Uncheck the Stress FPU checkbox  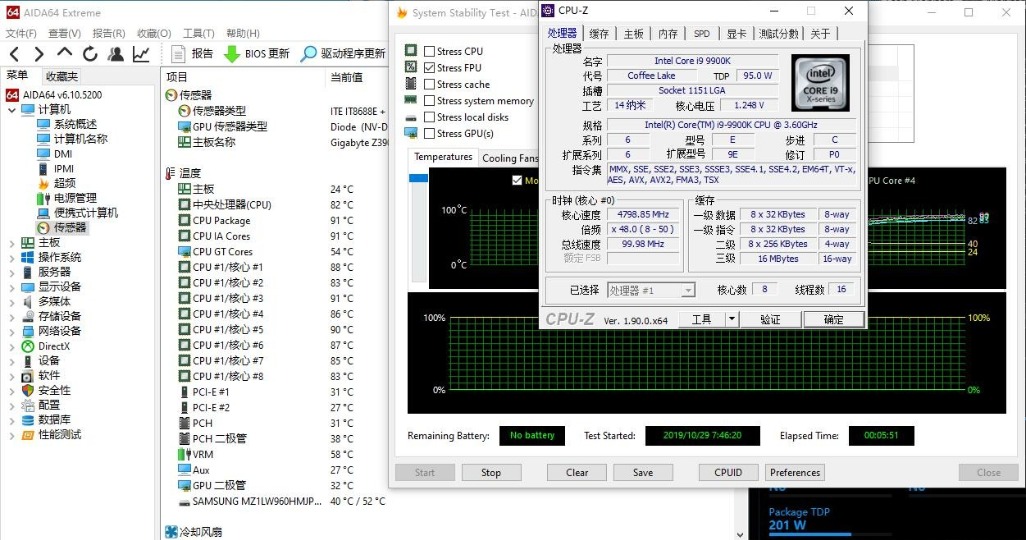point(430,67)
